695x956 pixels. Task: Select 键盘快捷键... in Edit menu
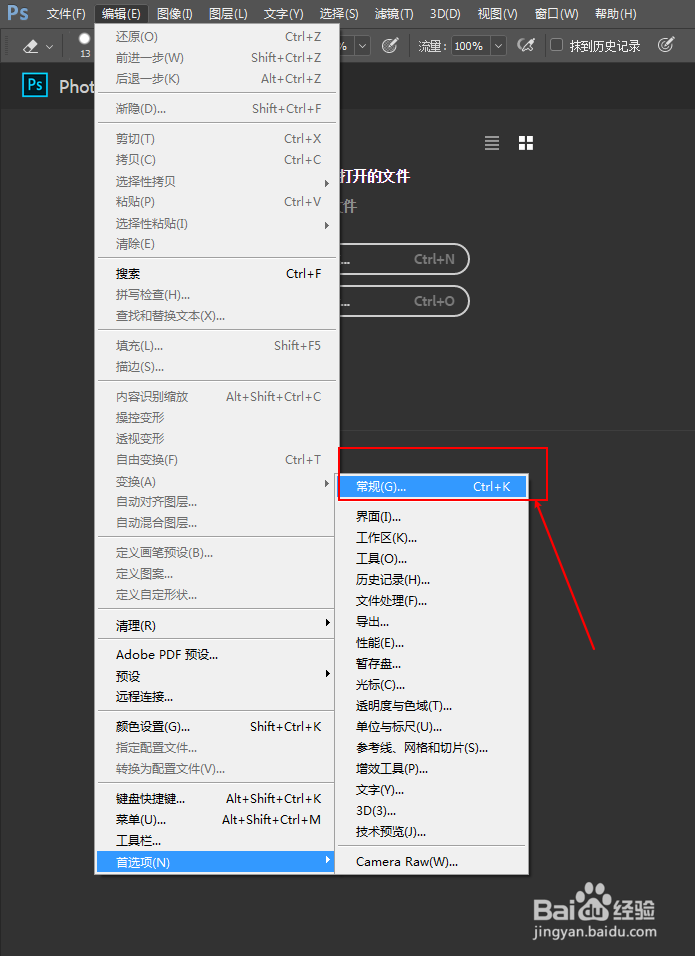click(216, 799)
